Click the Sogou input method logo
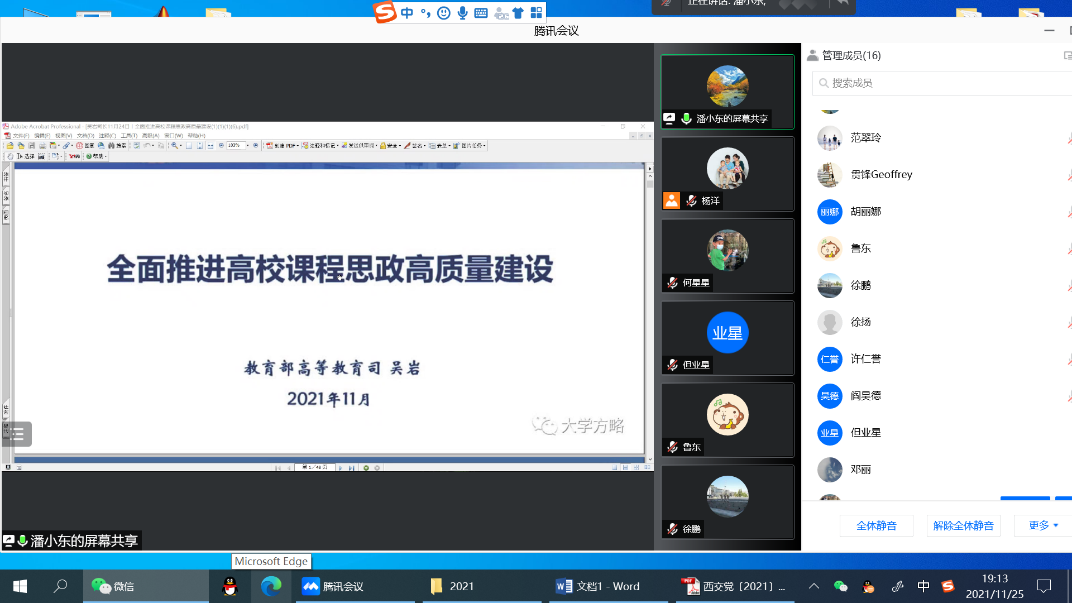Viewport: 1072px width, 603px height. [x=385, y=12]
